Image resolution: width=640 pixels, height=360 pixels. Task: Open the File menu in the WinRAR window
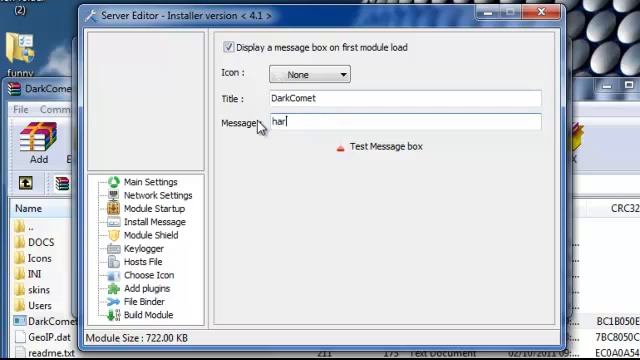[x=20, y=109]
